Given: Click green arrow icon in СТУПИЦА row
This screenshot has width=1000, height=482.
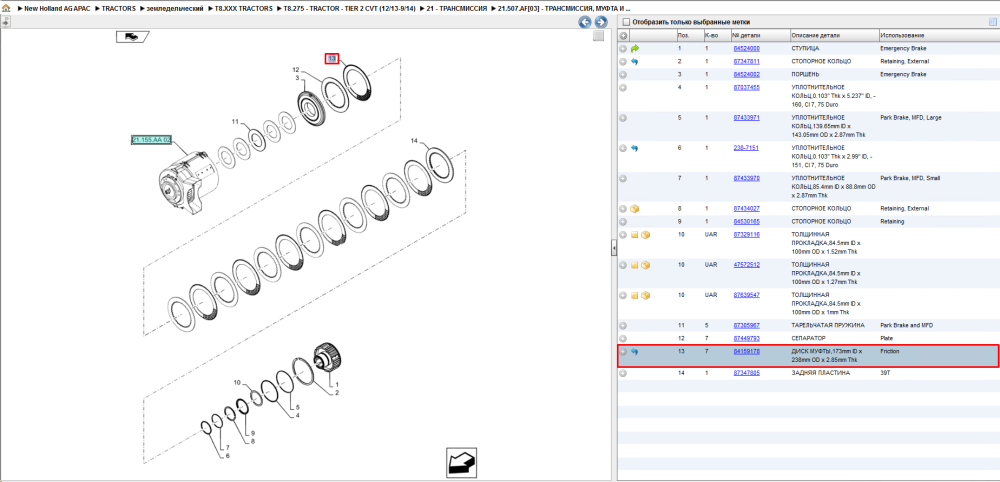Looking at the screenshot, I should click(x=635, y=48).
